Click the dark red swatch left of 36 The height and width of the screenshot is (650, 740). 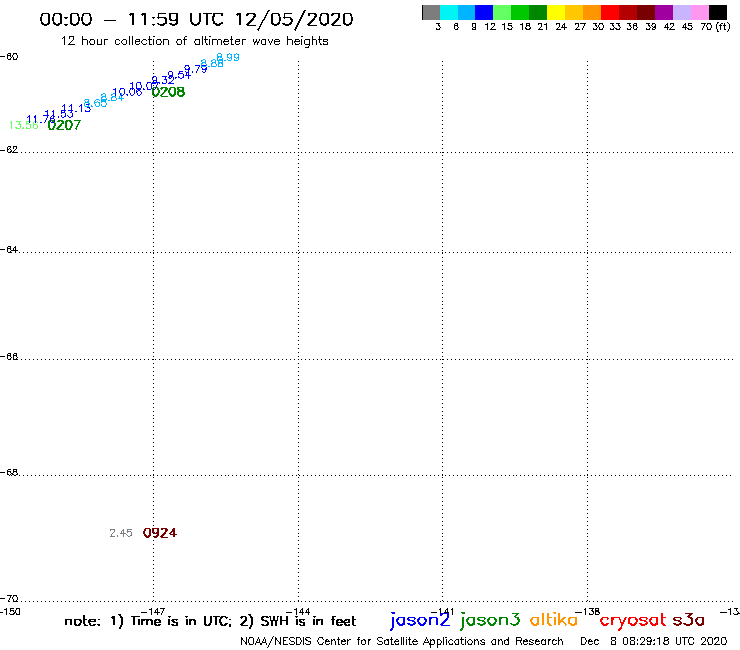628,13
